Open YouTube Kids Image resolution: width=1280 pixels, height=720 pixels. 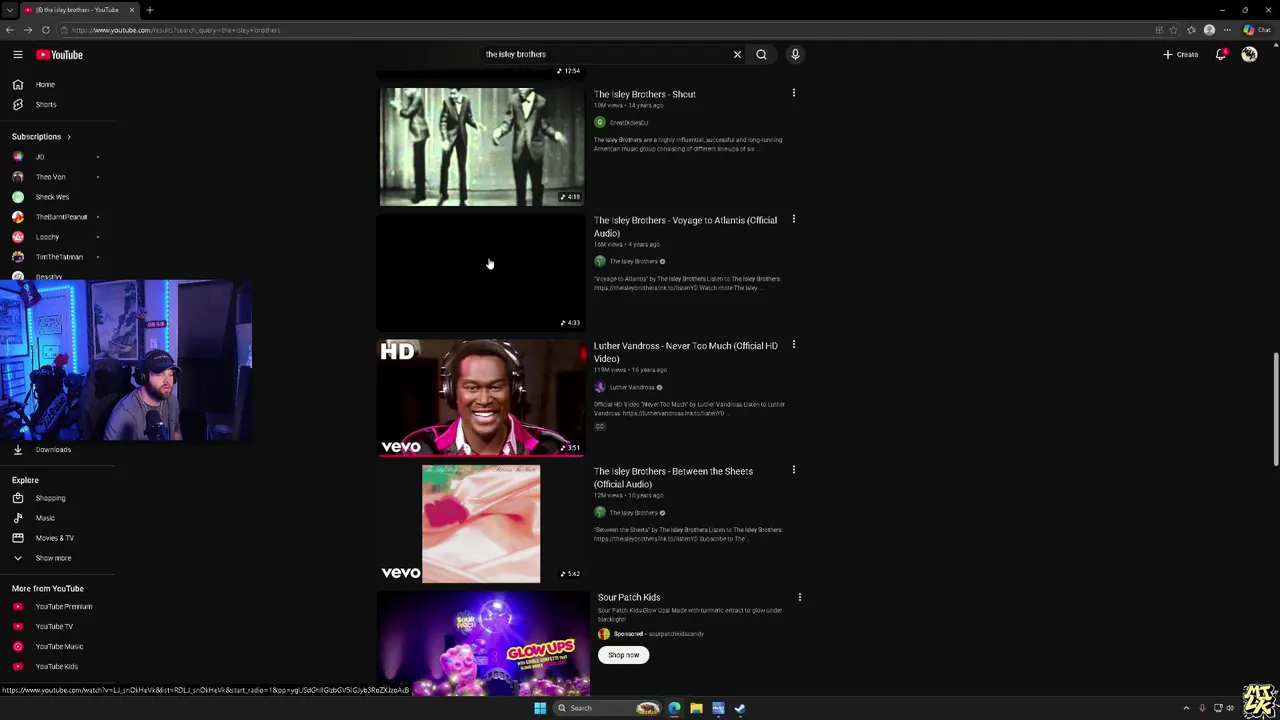(x=57, y=667)
